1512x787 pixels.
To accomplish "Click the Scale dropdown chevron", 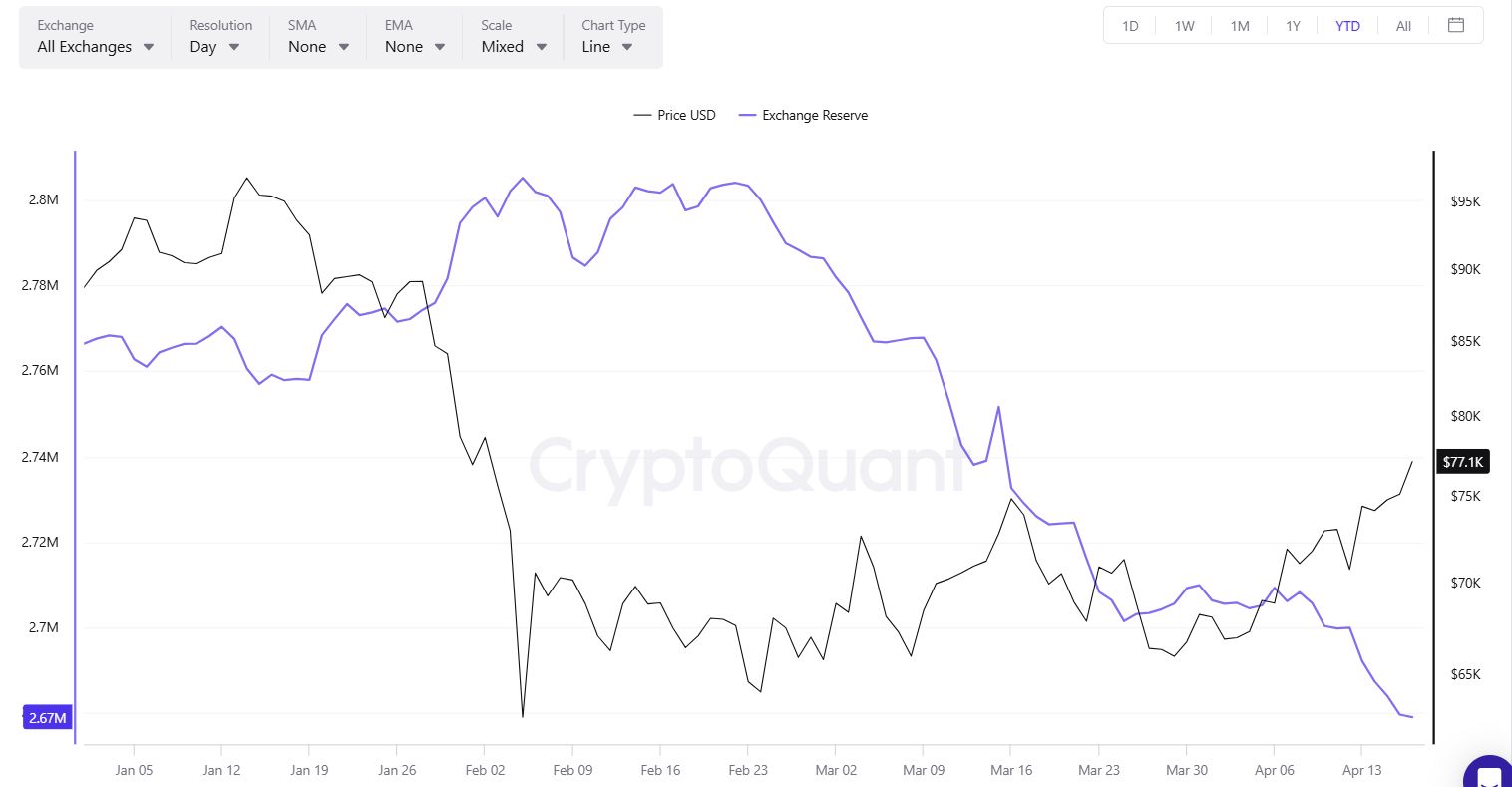I will coord(542,46).
